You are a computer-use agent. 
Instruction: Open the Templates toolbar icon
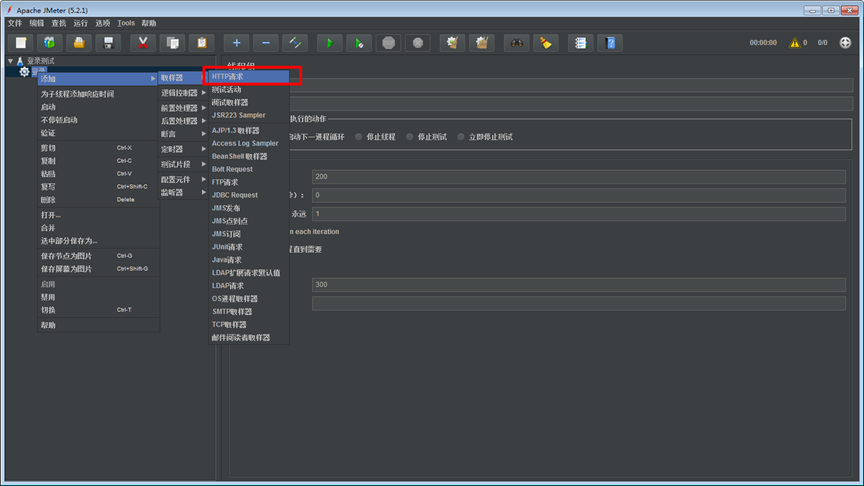pos(50,42)
